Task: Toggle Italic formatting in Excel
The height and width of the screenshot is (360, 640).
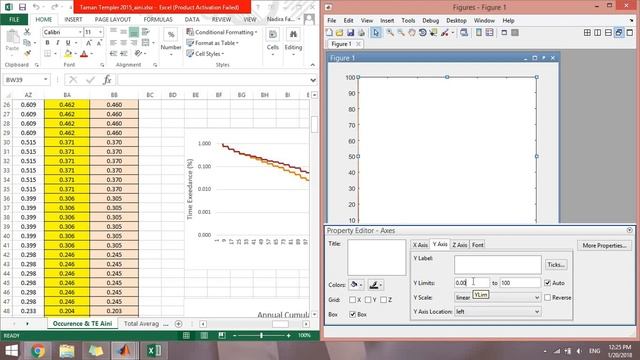Action: [x=58, y=43]
